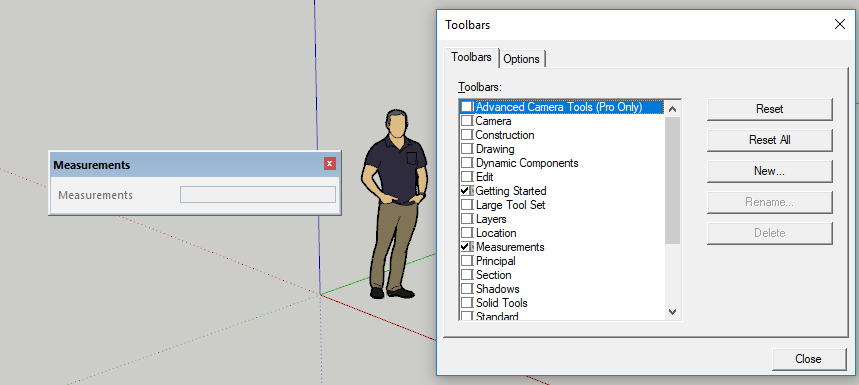Enable the Large Tool Set checkbox
This screenshot has height=385, width=859.
tap(467, 205)
